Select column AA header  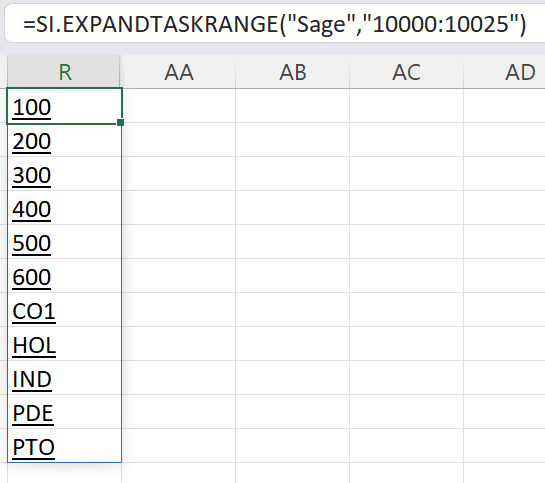tap(179, 72)
